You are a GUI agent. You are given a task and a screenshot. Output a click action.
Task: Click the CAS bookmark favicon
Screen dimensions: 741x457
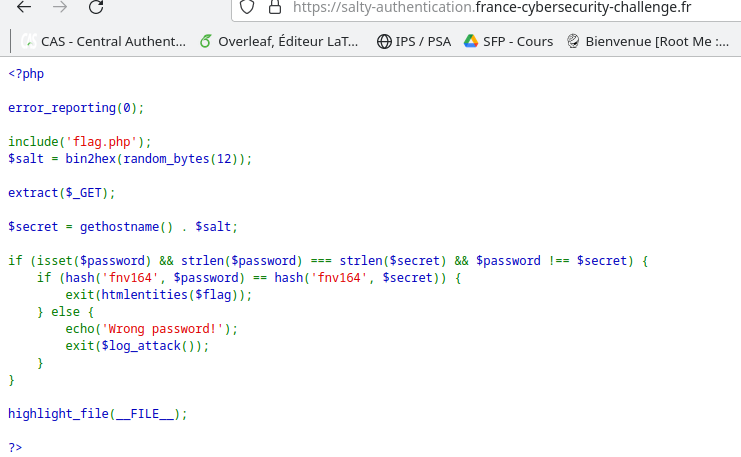[x=28, y=42]
